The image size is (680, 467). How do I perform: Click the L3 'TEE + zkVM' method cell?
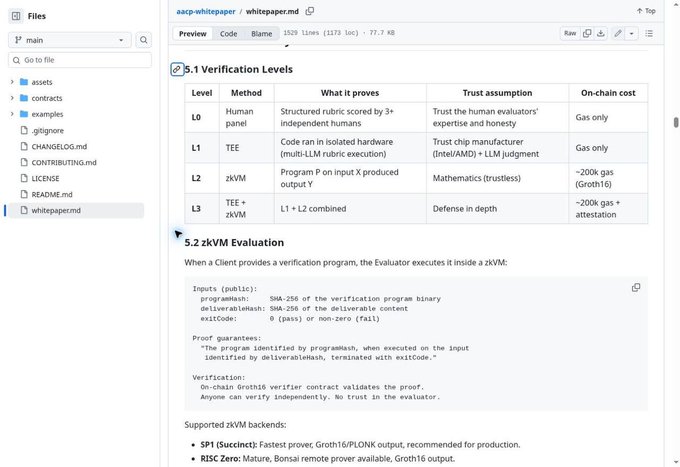point(246,209)
